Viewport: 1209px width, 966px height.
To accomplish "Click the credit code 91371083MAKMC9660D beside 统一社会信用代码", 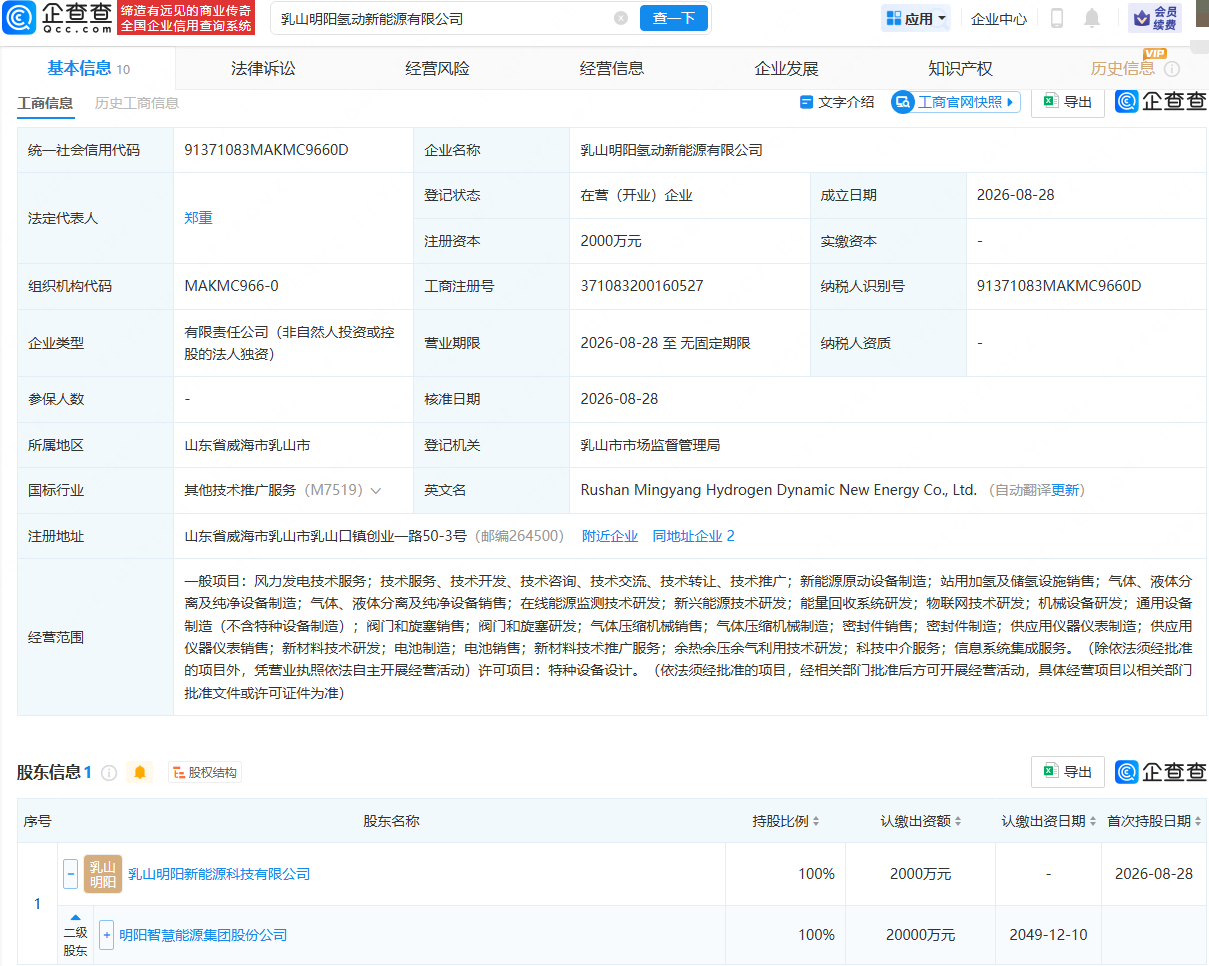I will tap(266, 150).
